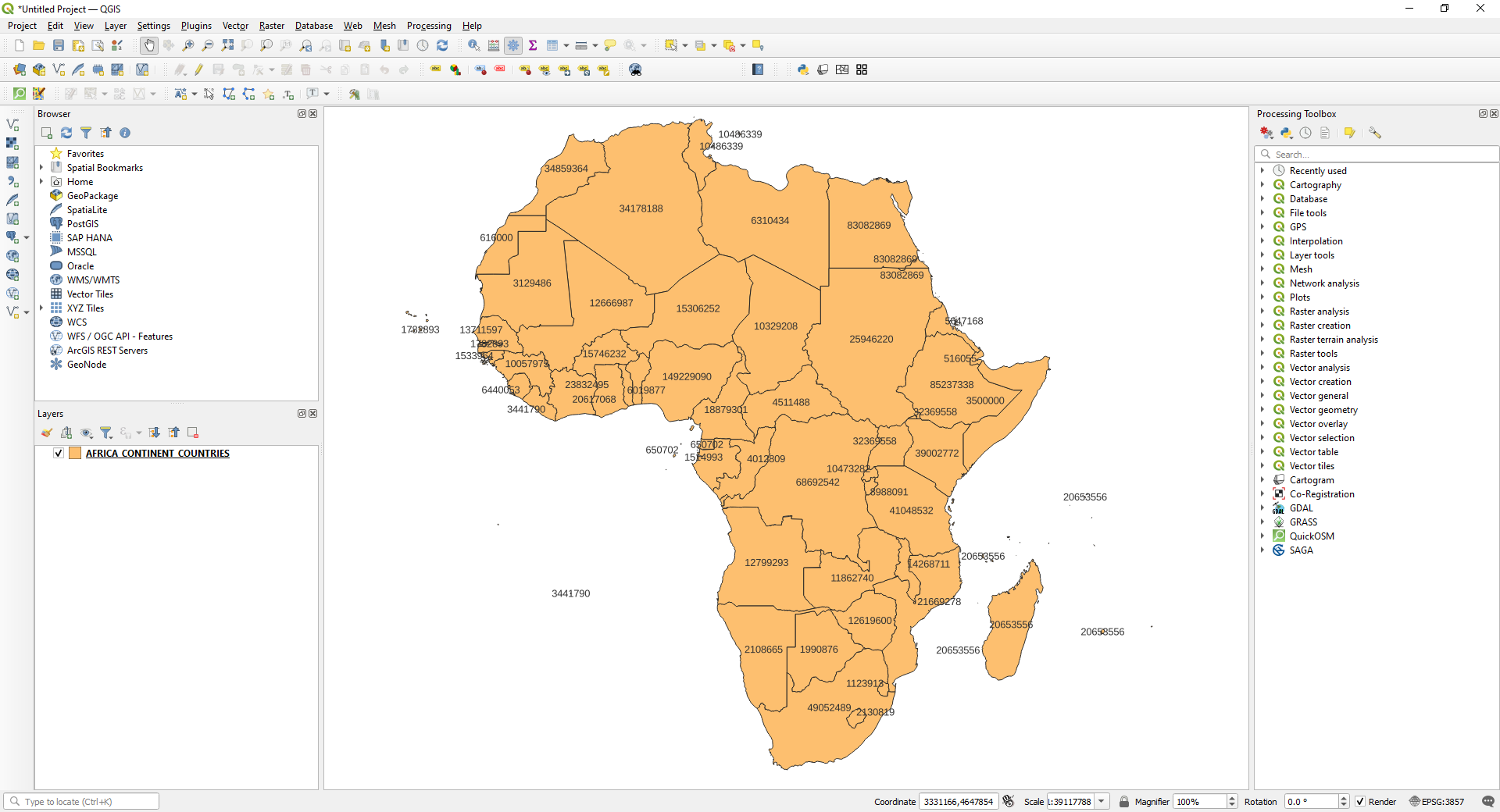Expand the XYZ Tiles browser item
The height and width of the screenshot is (812, 1500).
41,308
